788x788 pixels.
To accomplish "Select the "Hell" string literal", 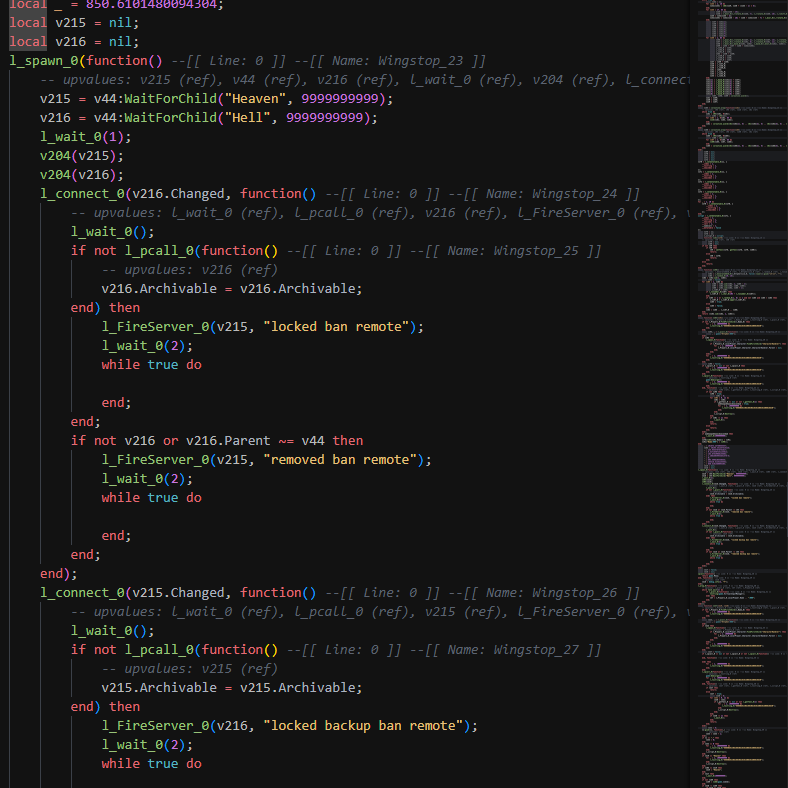I will point(244,118).
